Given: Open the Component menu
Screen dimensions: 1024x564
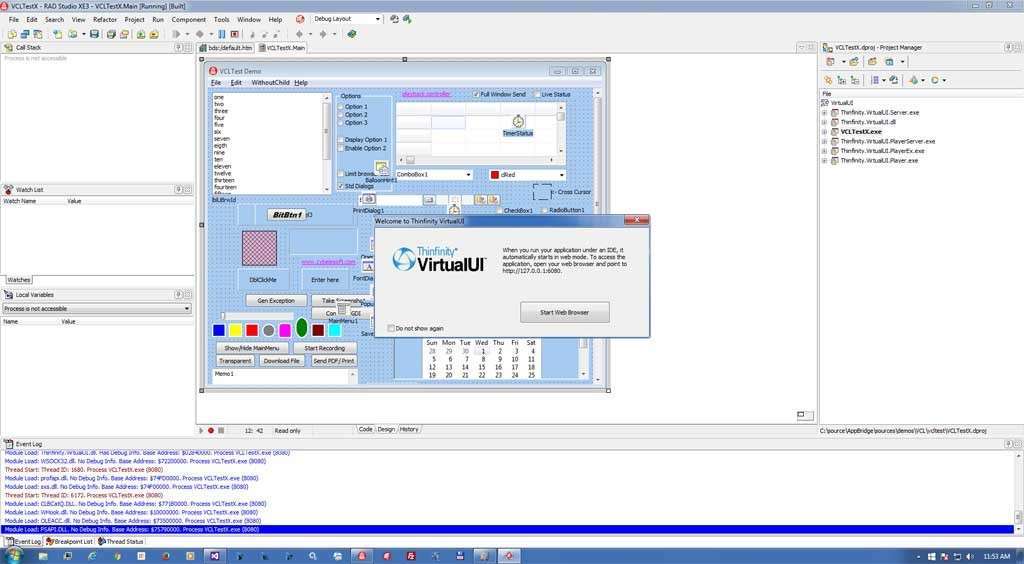Looking at the screenshot, I should [189, 20].
